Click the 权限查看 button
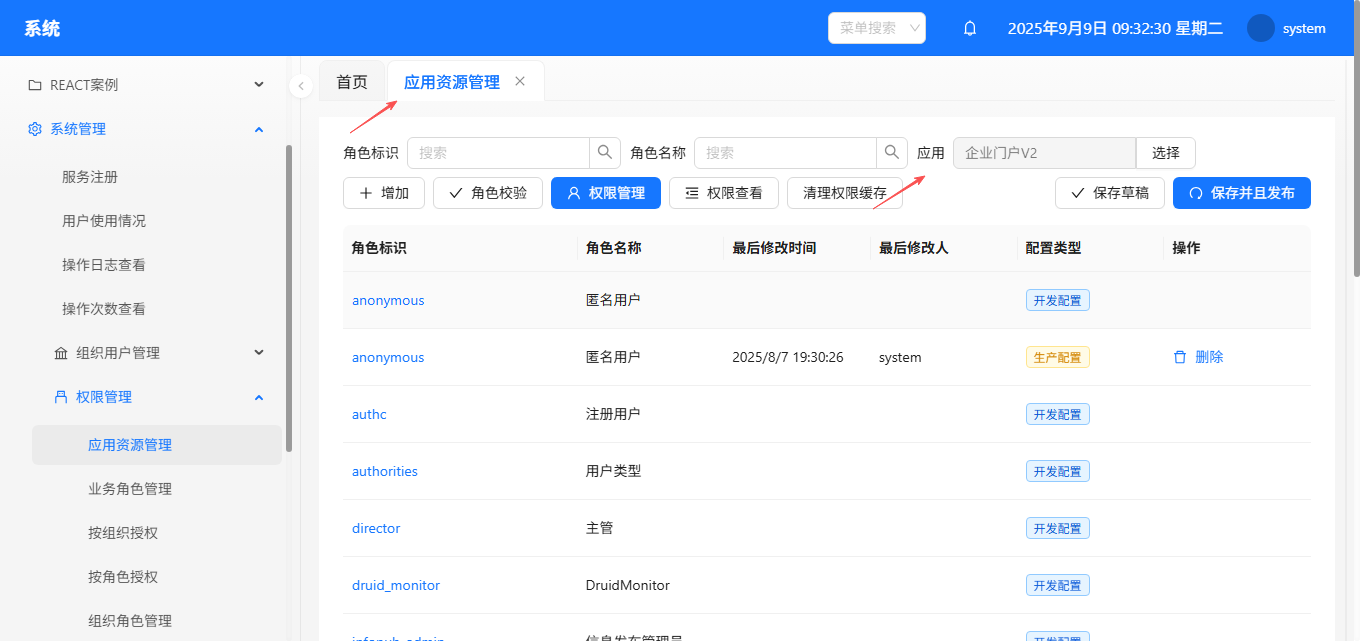 (723, 193)
